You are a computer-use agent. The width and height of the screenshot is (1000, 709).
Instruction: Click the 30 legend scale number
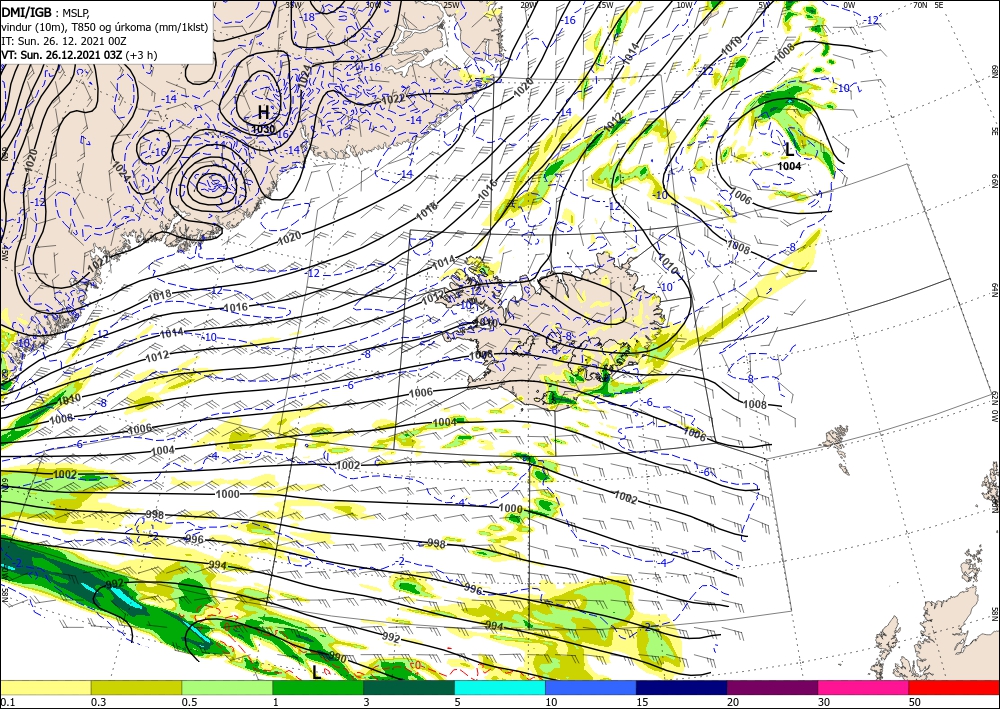(824, 702)
